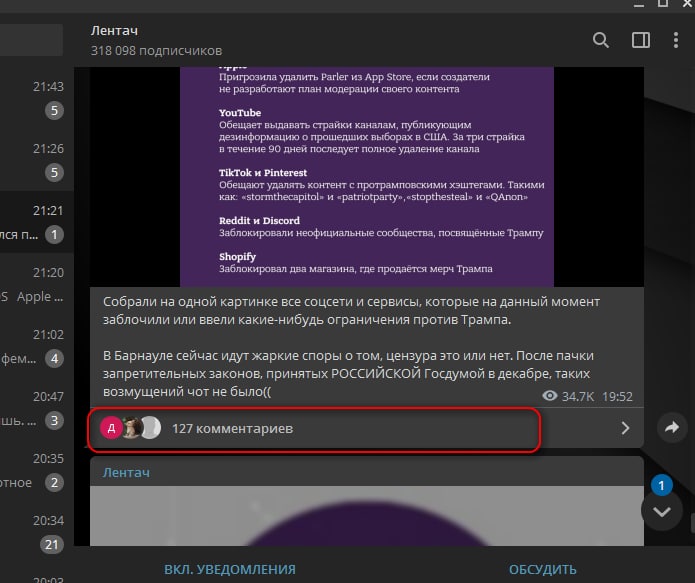The width and height of the screenshot is (695, 583).
Task: Click the 19:52 post timestamp
Action: click(617, 396)
